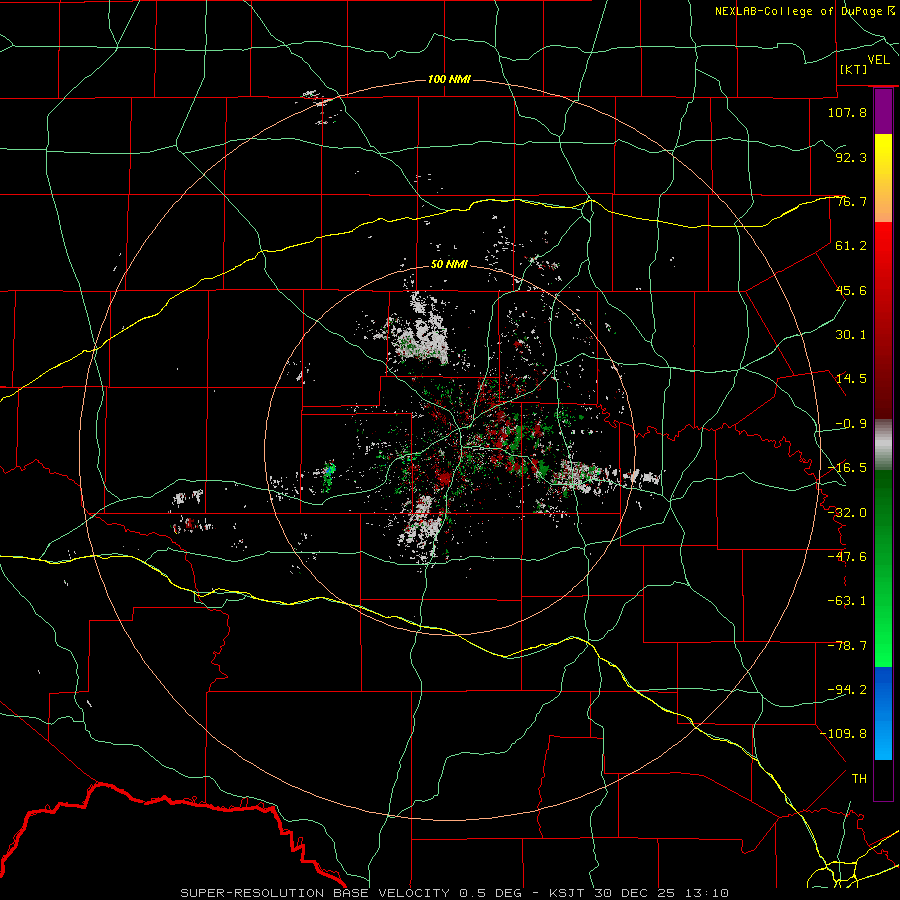Viewport: 900px width, 900px height.
Task: Select the -47.6 scale value
Action: [847, 557]
